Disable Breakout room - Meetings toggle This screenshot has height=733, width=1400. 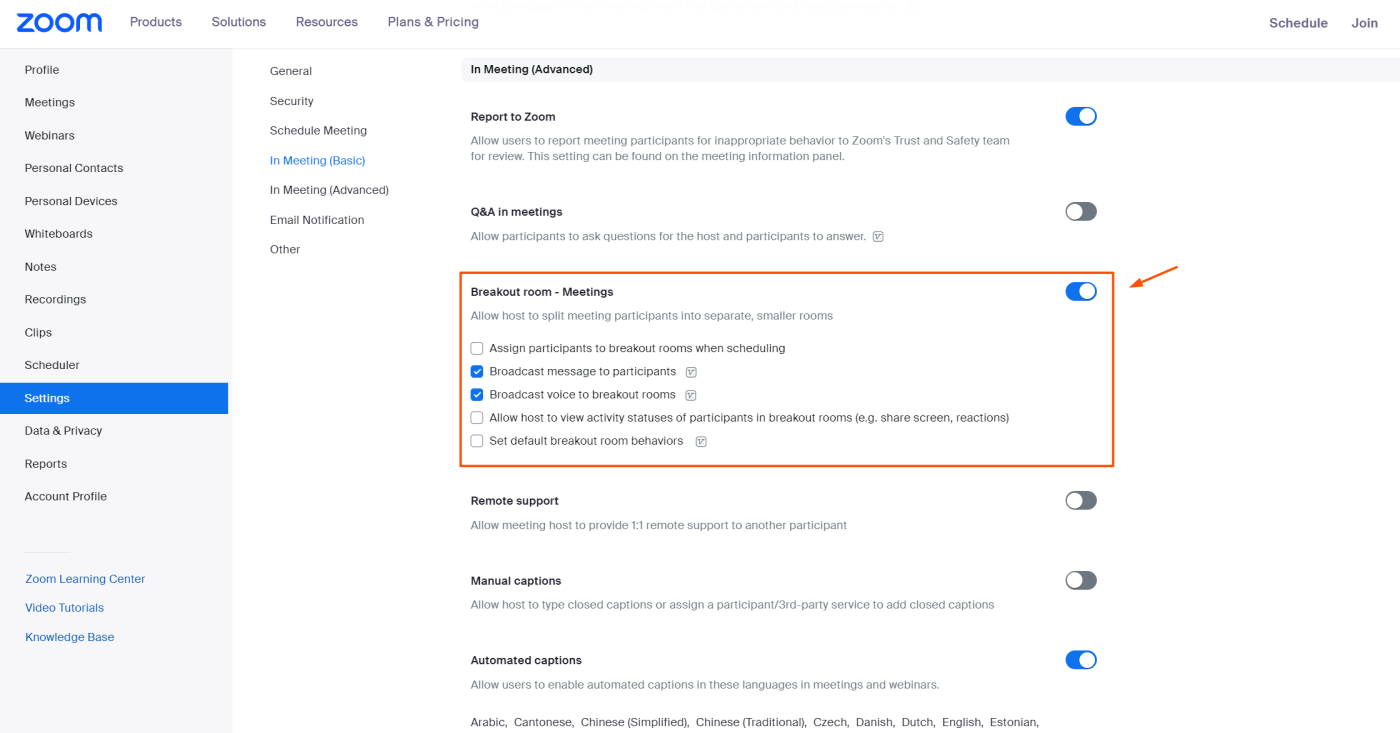[1081, 291]
